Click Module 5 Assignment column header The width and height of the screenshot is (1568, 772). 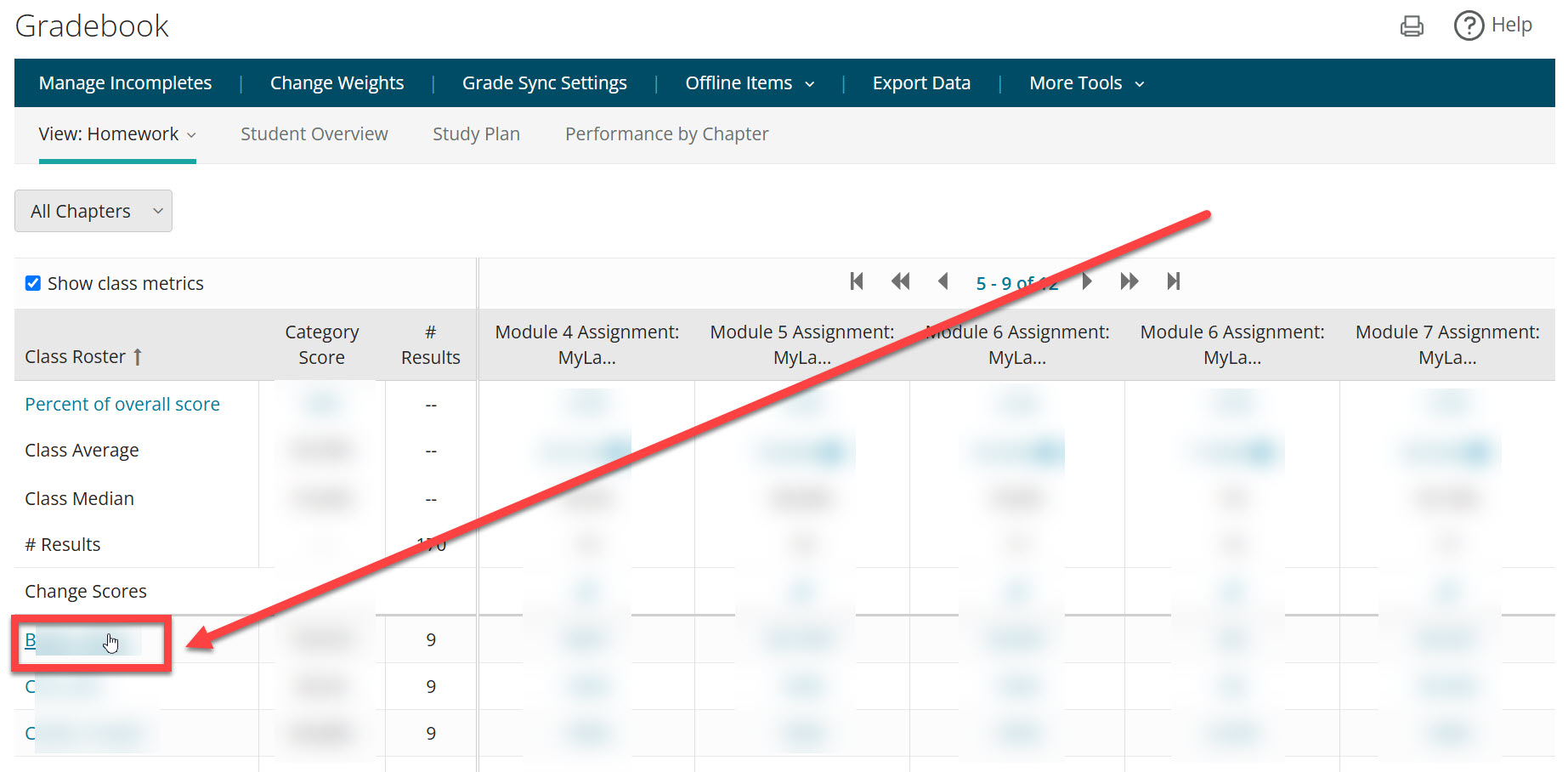[802, 344]
